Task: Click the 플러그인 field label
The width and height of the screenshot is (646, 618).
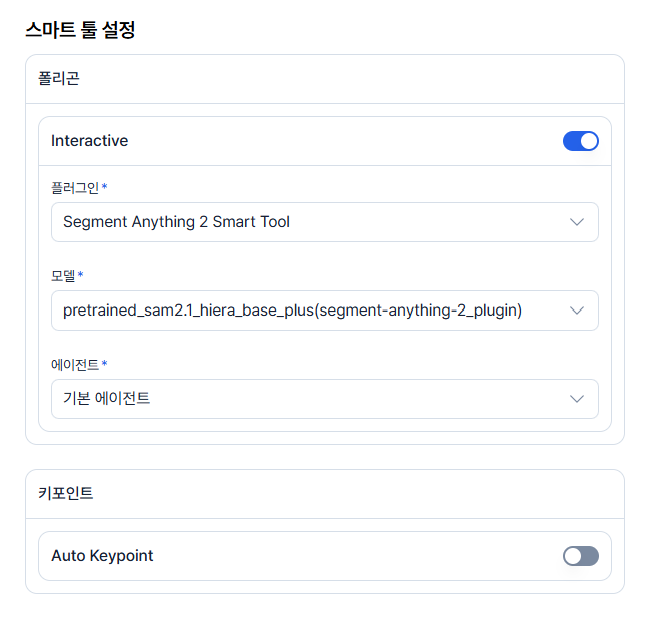Action: (x=75, y=188)
